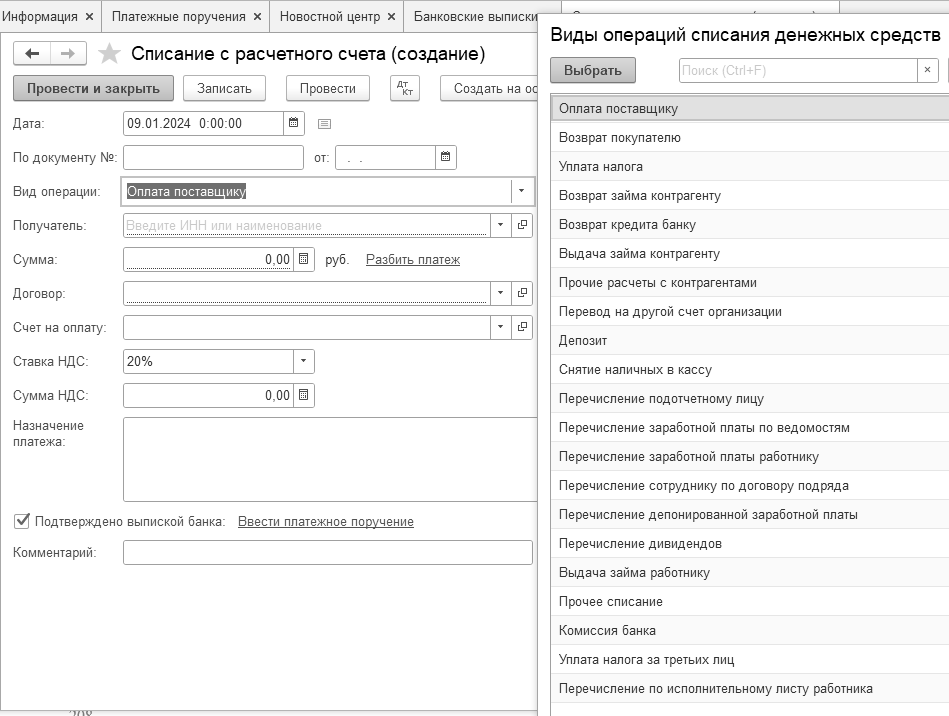The height and width of the screenshot is (716, 949).
Task: Go forward with the right arrow button
Action: [x=68, y=54]
